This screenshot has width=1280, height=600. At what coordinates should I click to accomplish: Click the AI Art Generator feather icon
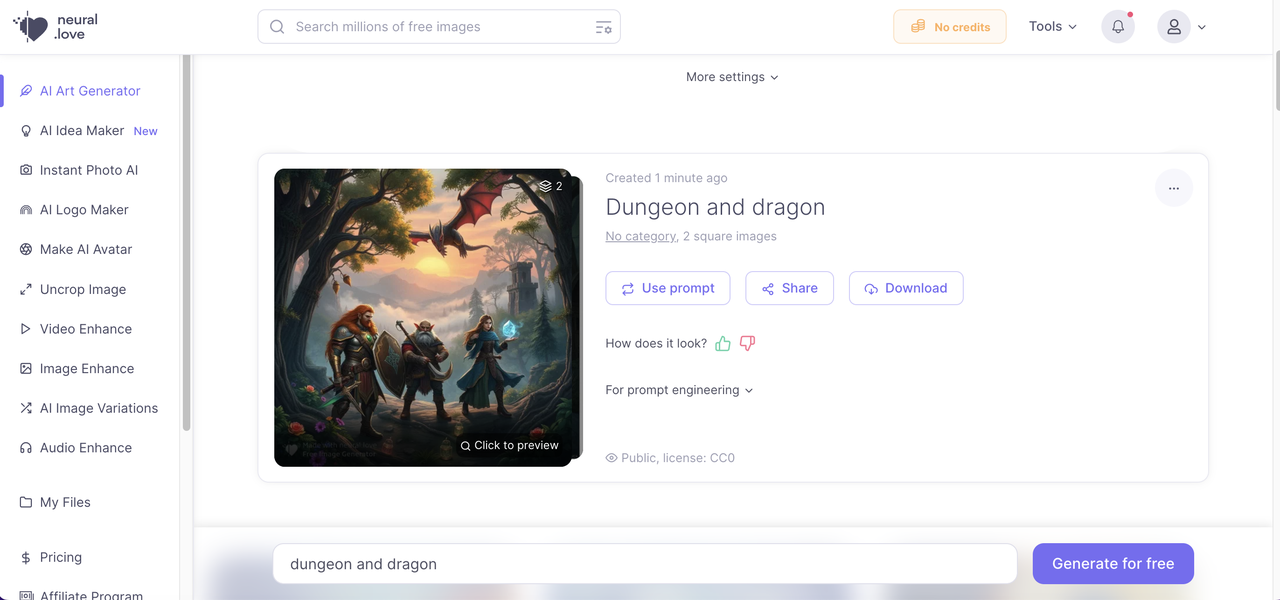click(x=26, y=91)
